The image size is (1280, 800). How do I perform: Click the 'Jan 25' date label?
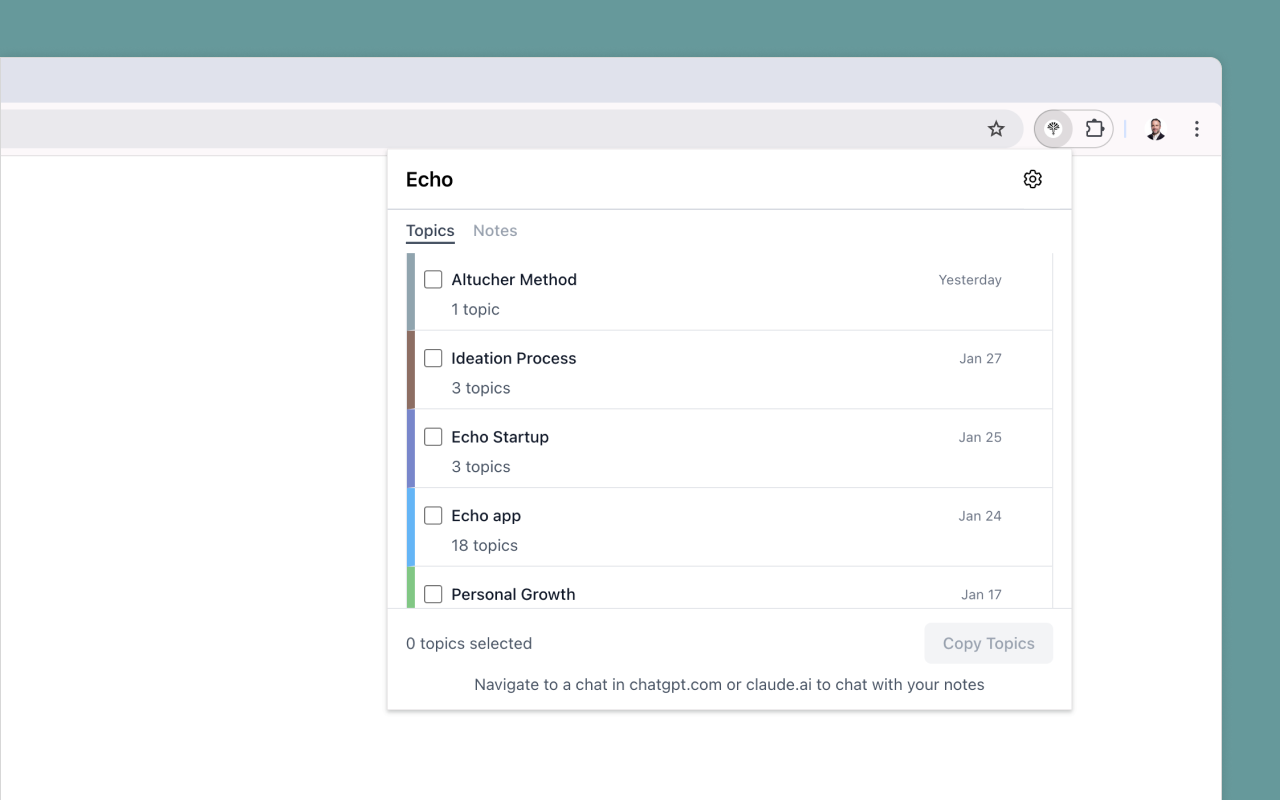tap(980, 437)
